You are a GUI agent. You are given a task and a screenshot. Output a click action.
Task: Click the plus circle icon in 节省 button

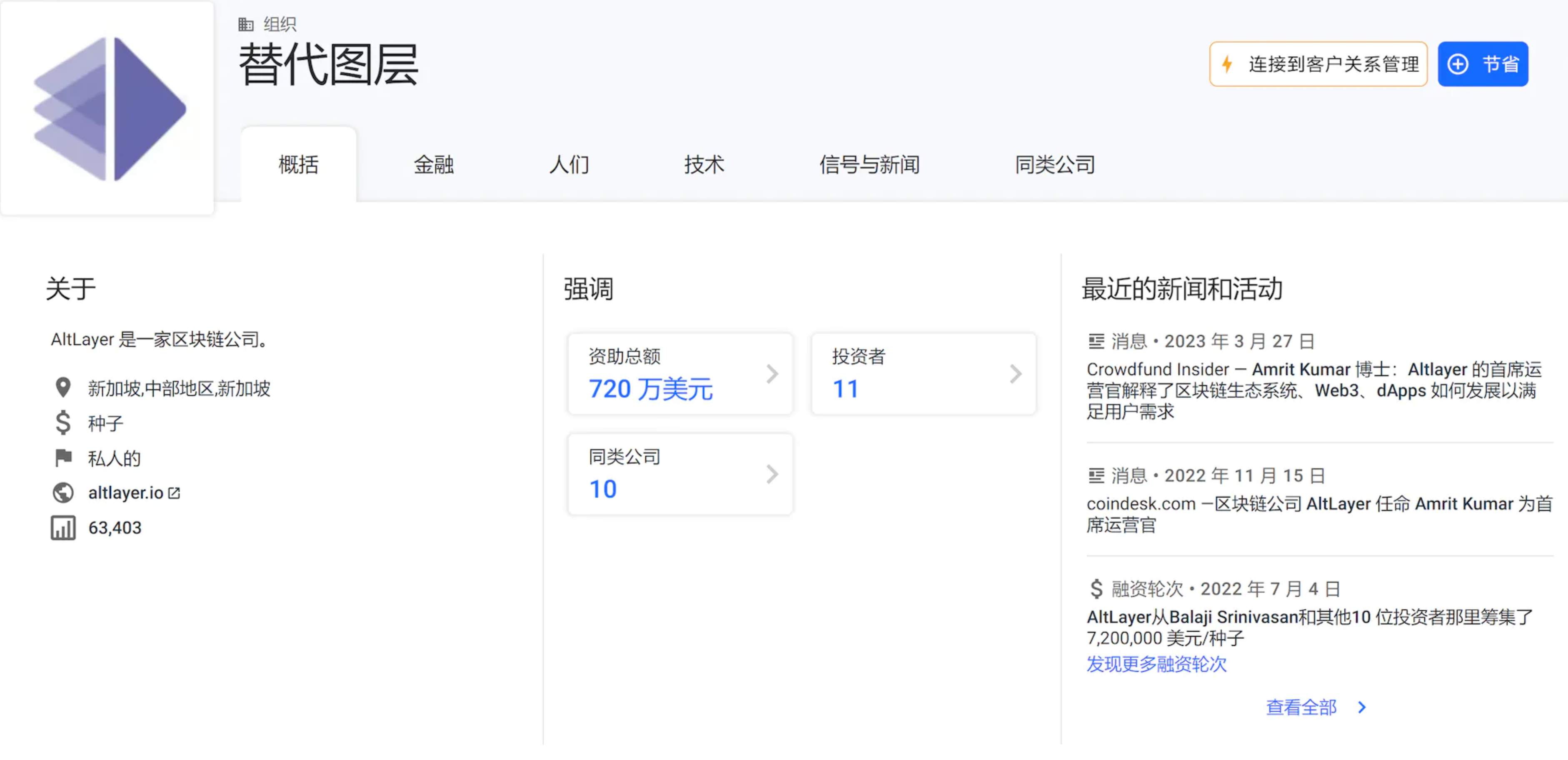tap(1458, 64)
